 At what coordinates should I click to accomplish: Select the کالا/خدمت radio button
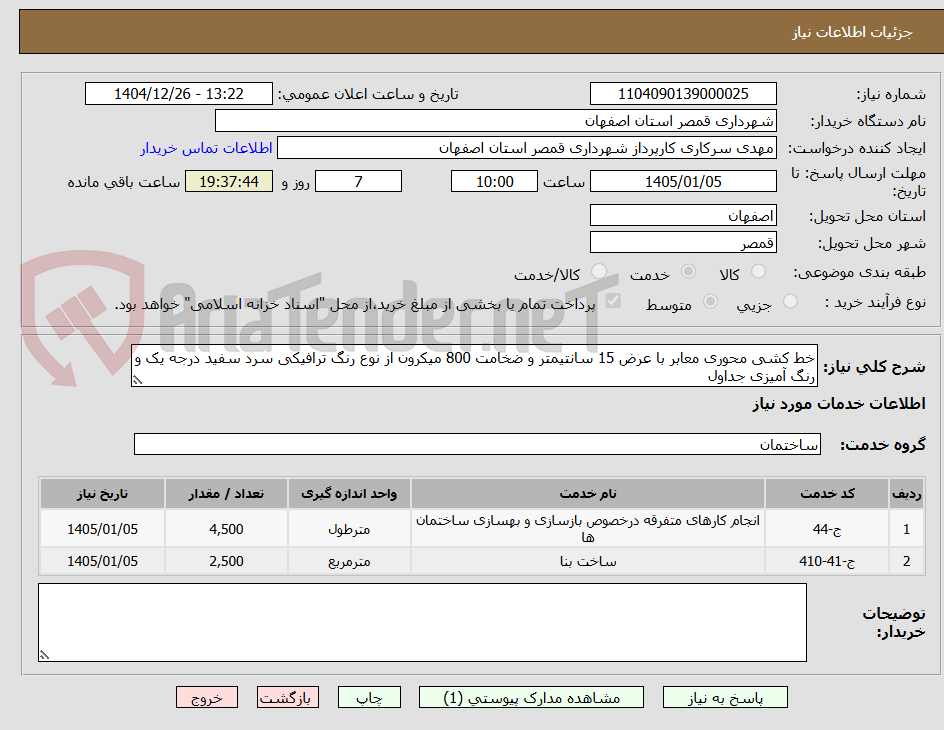[x=599, y=272]
